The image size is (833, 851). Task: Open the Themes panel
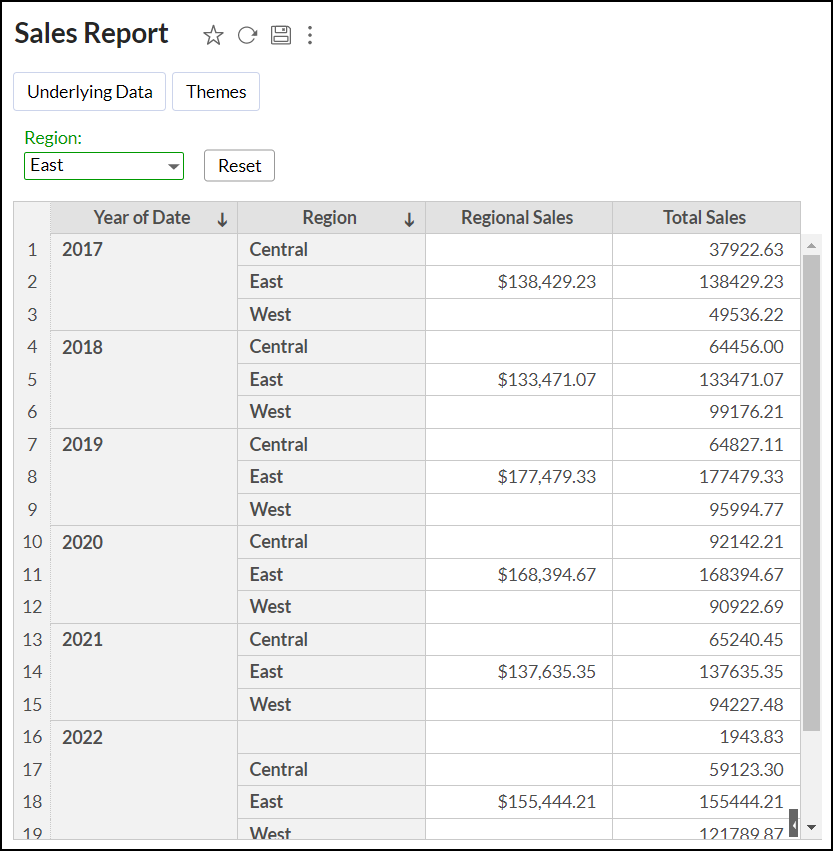point(215,91)
